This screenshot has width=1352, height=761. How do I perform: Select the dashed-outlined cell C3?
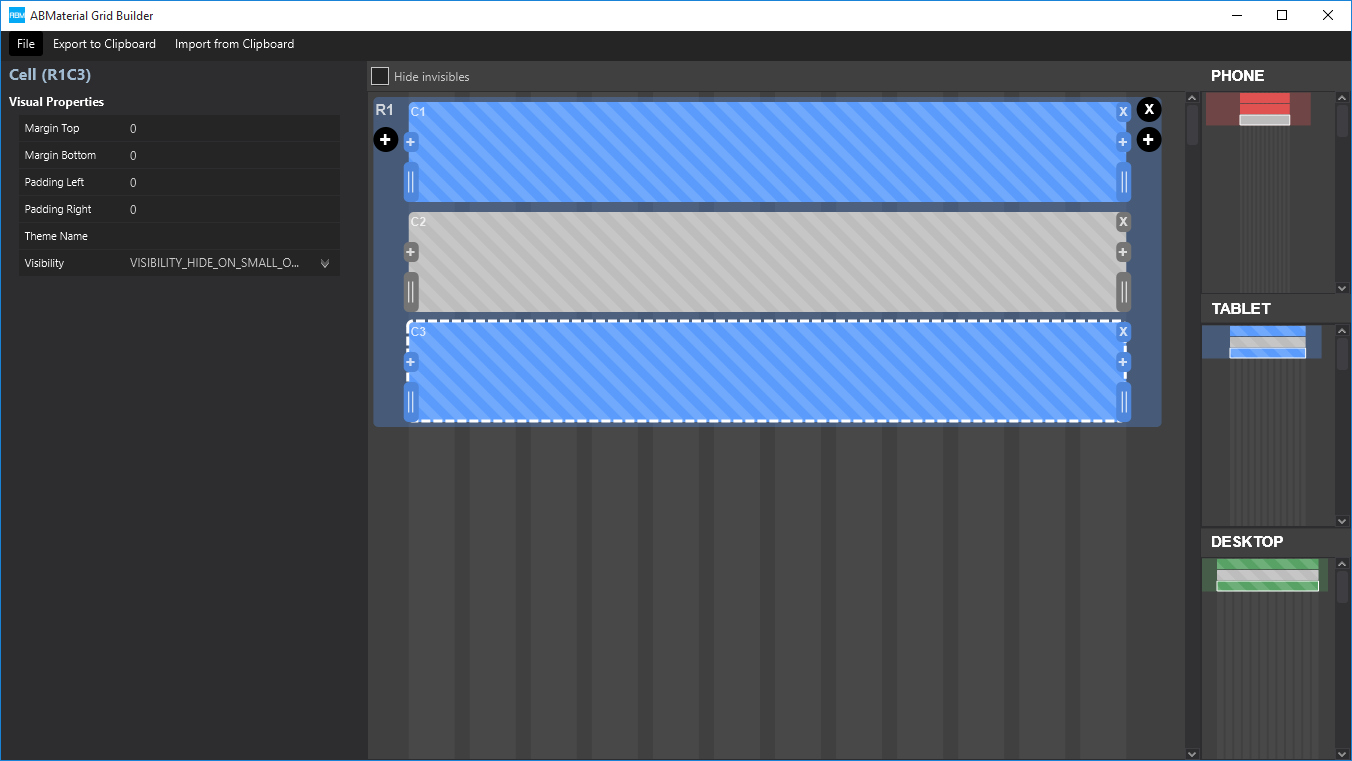(x=767, y=372)
